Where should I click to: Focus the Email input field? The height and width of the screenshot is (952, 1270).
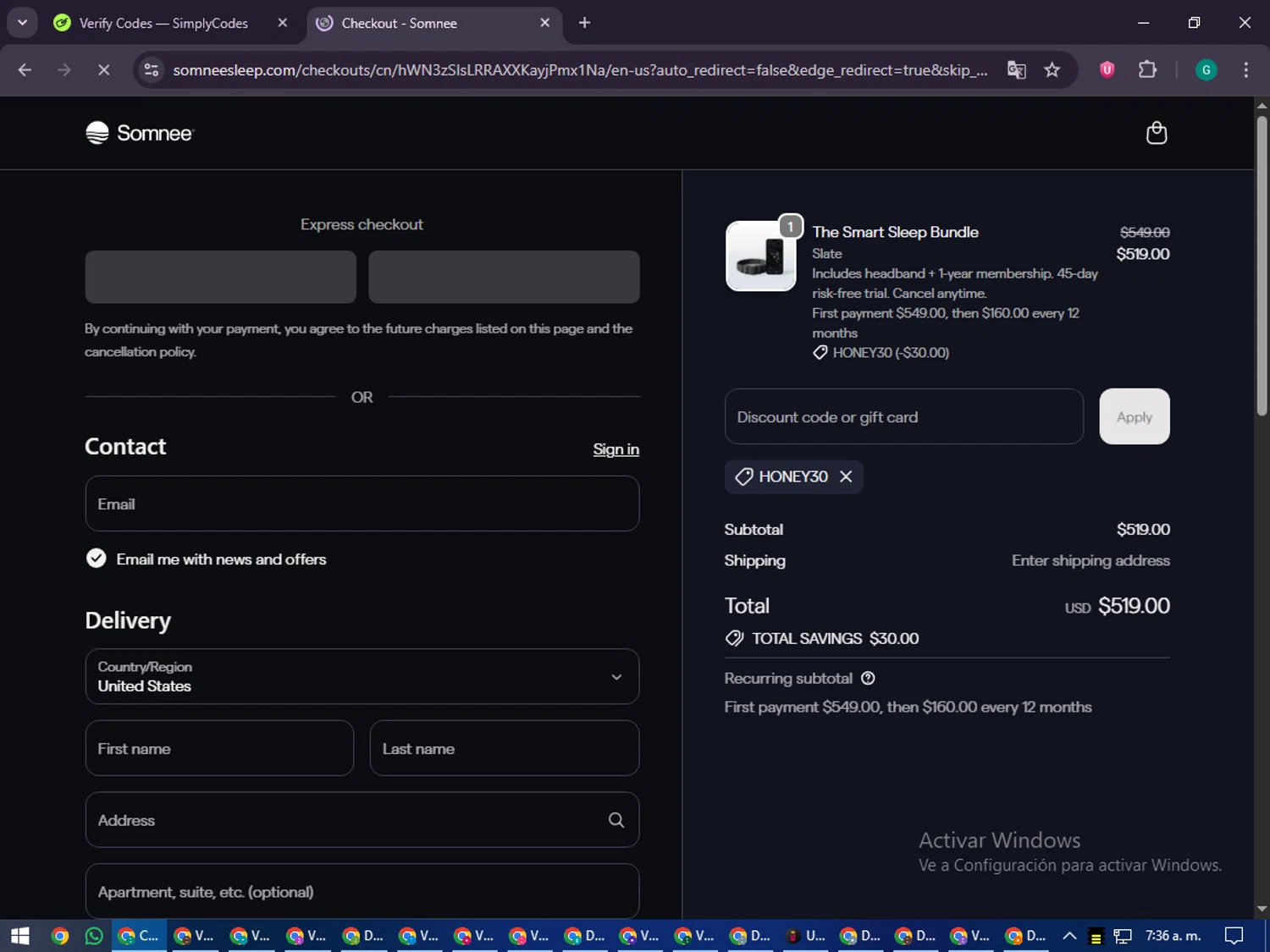(x=362, y=504)
